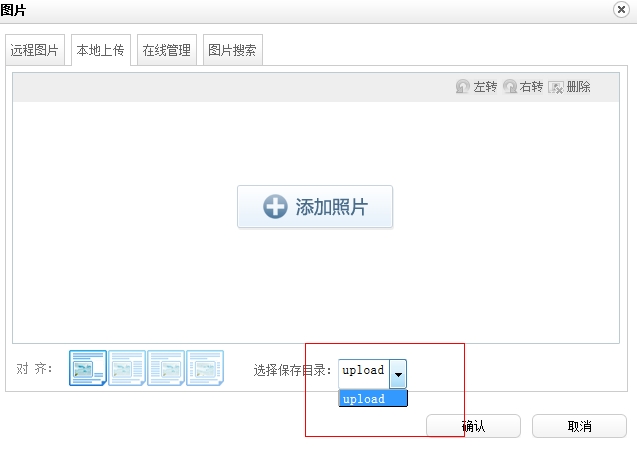
Task: Choose the fourth alignment icon (centered)
Action: pos(205,368)
